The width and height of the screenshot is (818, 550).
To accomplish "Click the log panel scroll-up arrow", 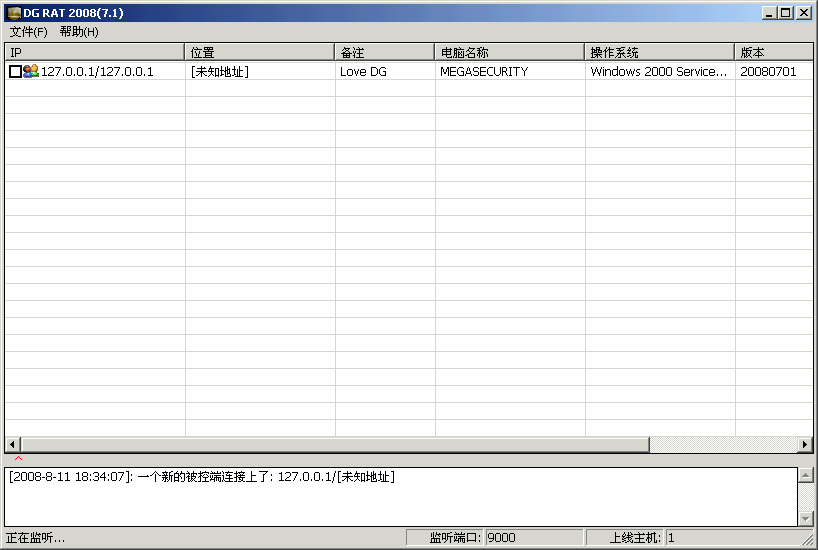I will pyautogui.click(x=805, y=475).
